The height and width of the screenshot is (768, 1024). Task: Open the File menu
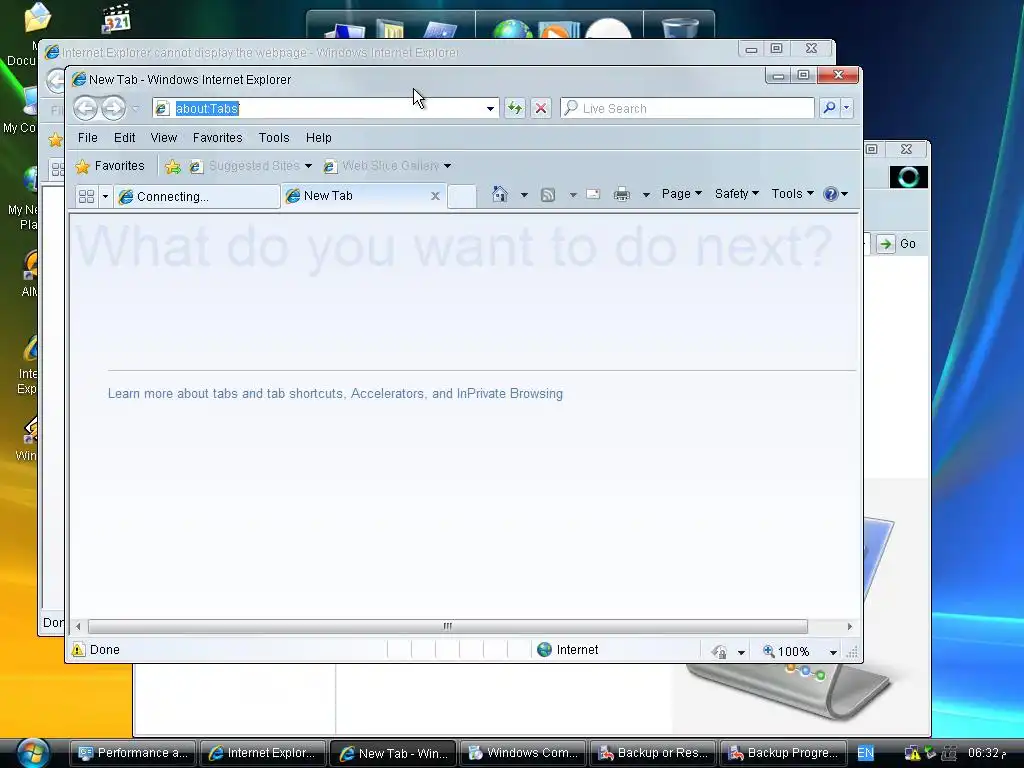[88, 138]
